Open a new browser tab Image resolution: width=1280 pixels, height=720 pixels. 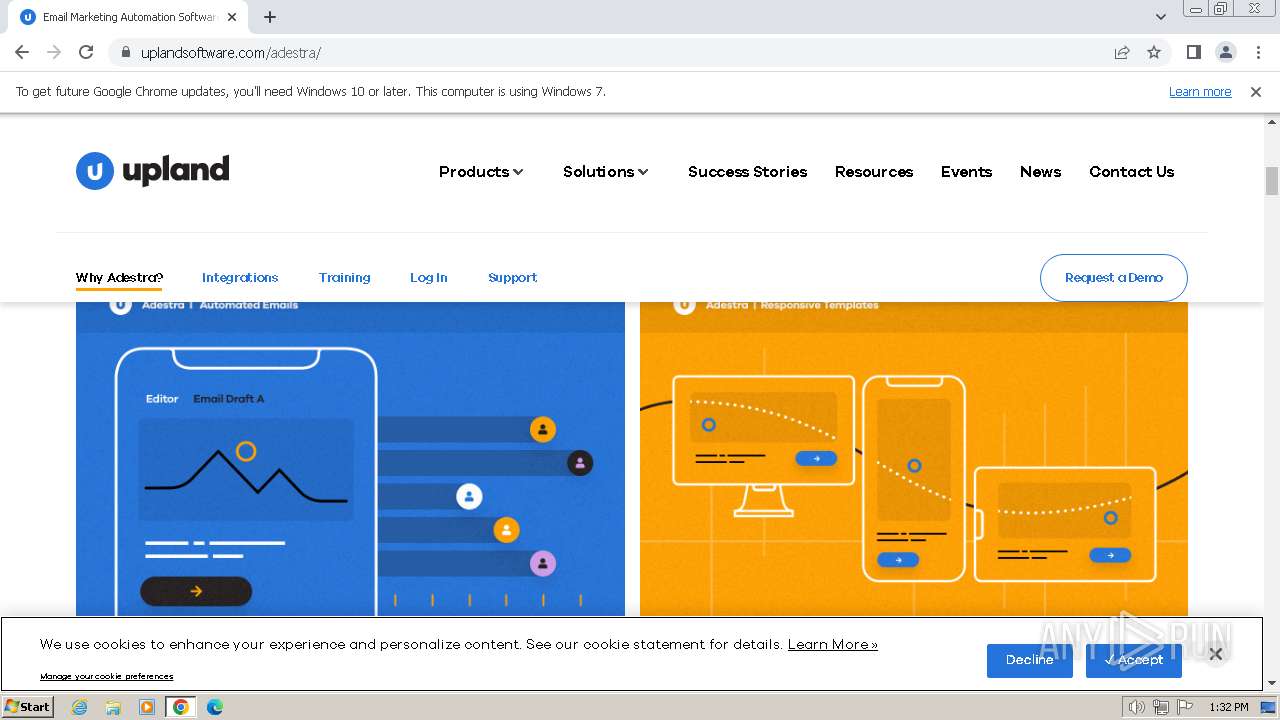(x=270, y=17)
